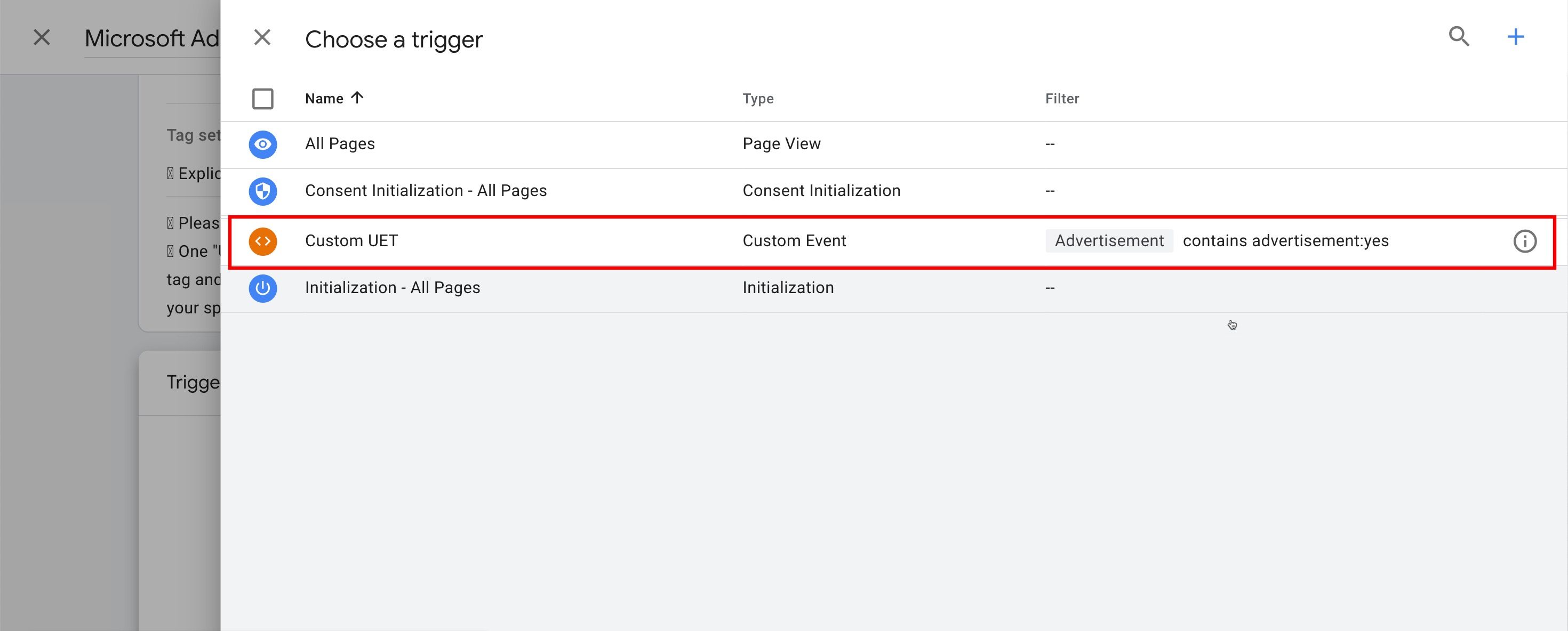Open info icon on Custom UET row
1568x631 pixels.
point(1525,241)
